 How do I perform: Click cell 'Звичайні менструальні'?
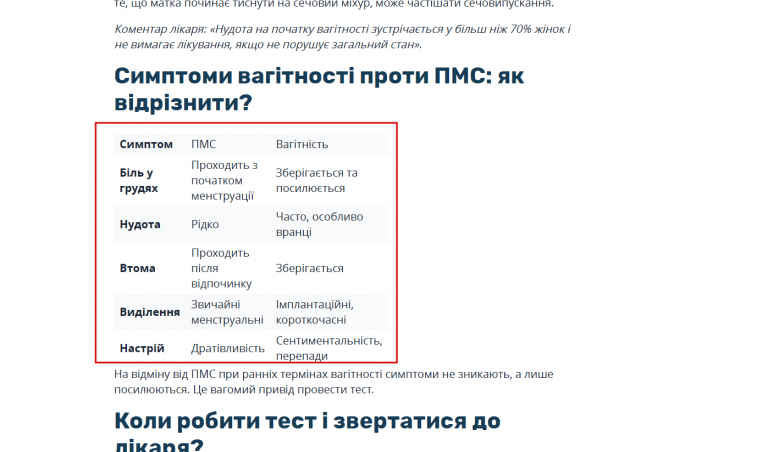227,312
